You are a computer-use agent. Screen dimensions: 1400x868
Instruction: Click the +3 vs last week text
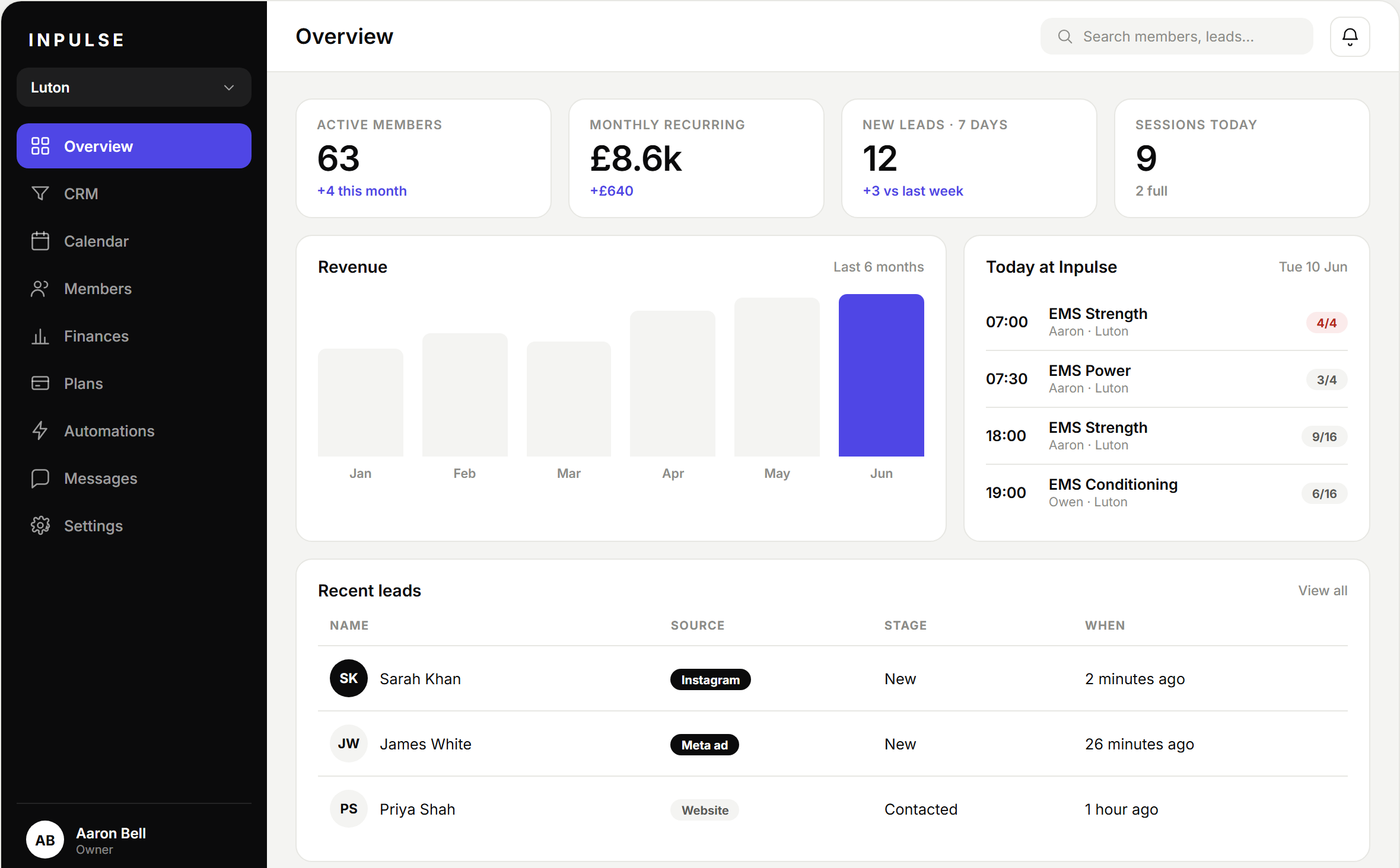pos(913,191)
